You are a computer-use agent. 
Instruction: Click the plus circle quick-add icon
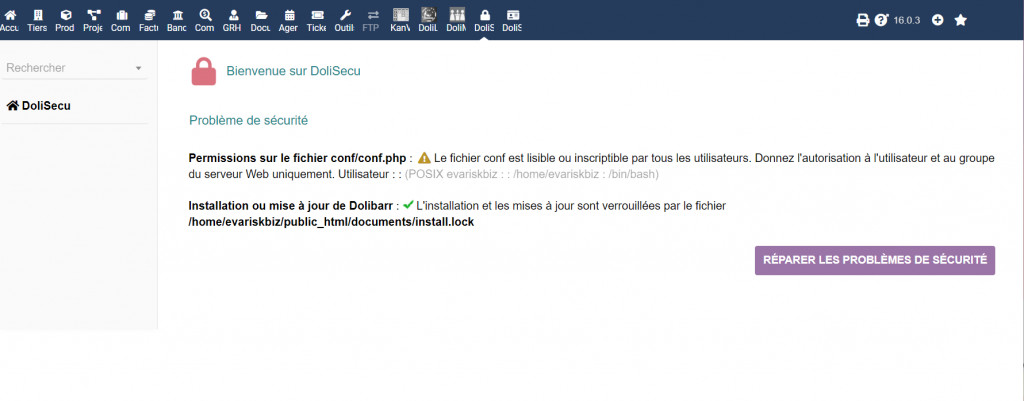pyautogui.click(x=937, y=20)
